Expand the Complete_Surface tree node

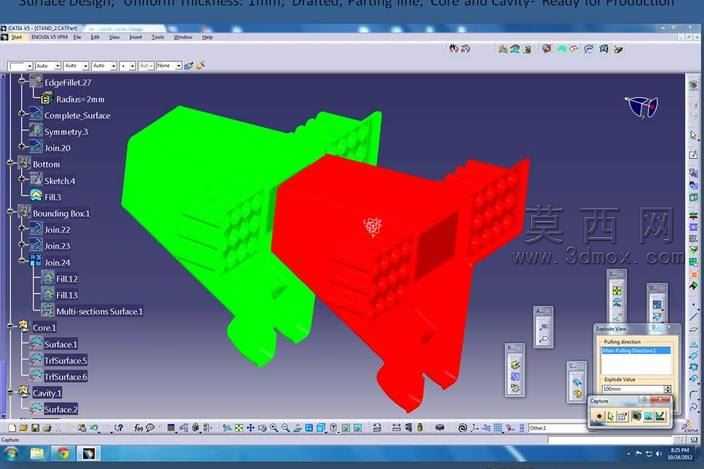coord(22,115)
